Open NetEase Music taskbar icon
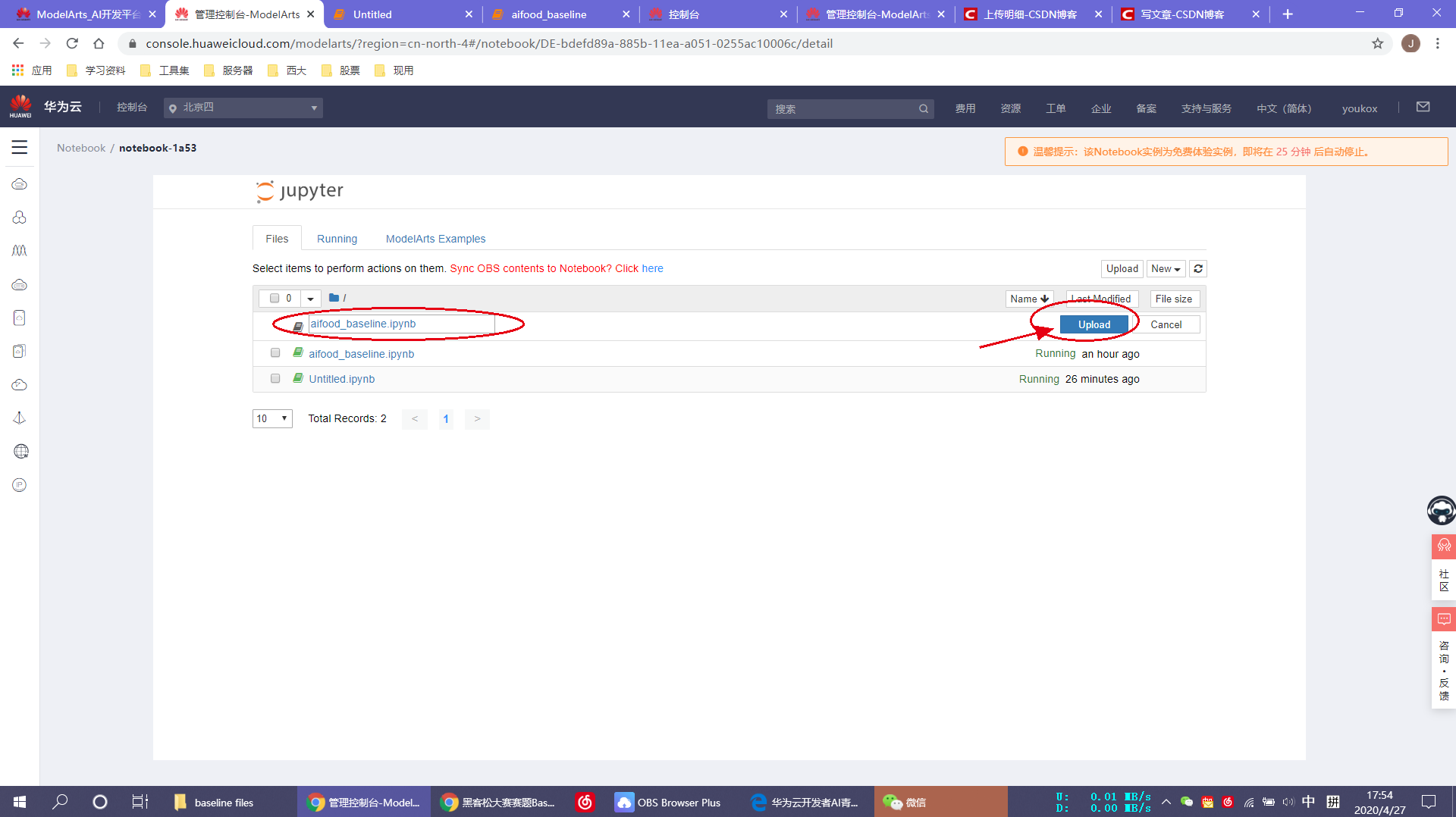The height and width of the screenshot is (817, 1456). (x=585, y=802)
